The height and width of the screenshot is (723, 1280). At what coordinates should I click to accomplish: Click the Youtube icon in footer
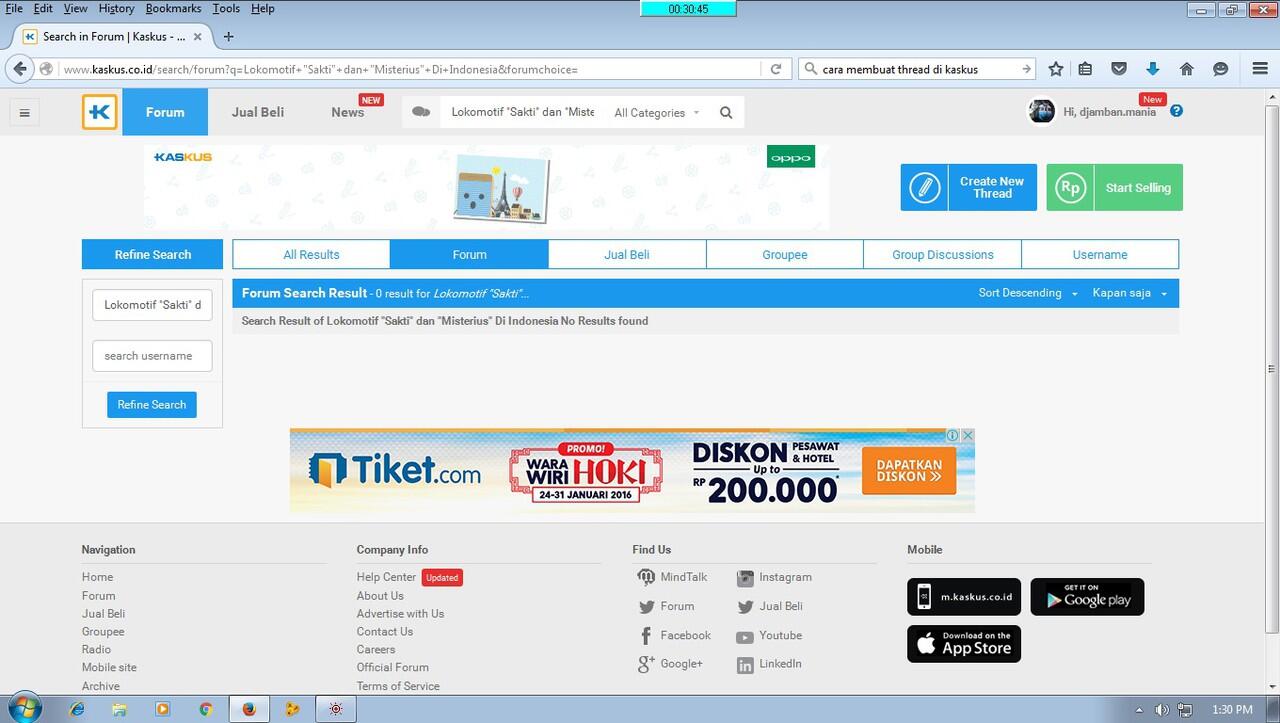[x=744, y=637]
